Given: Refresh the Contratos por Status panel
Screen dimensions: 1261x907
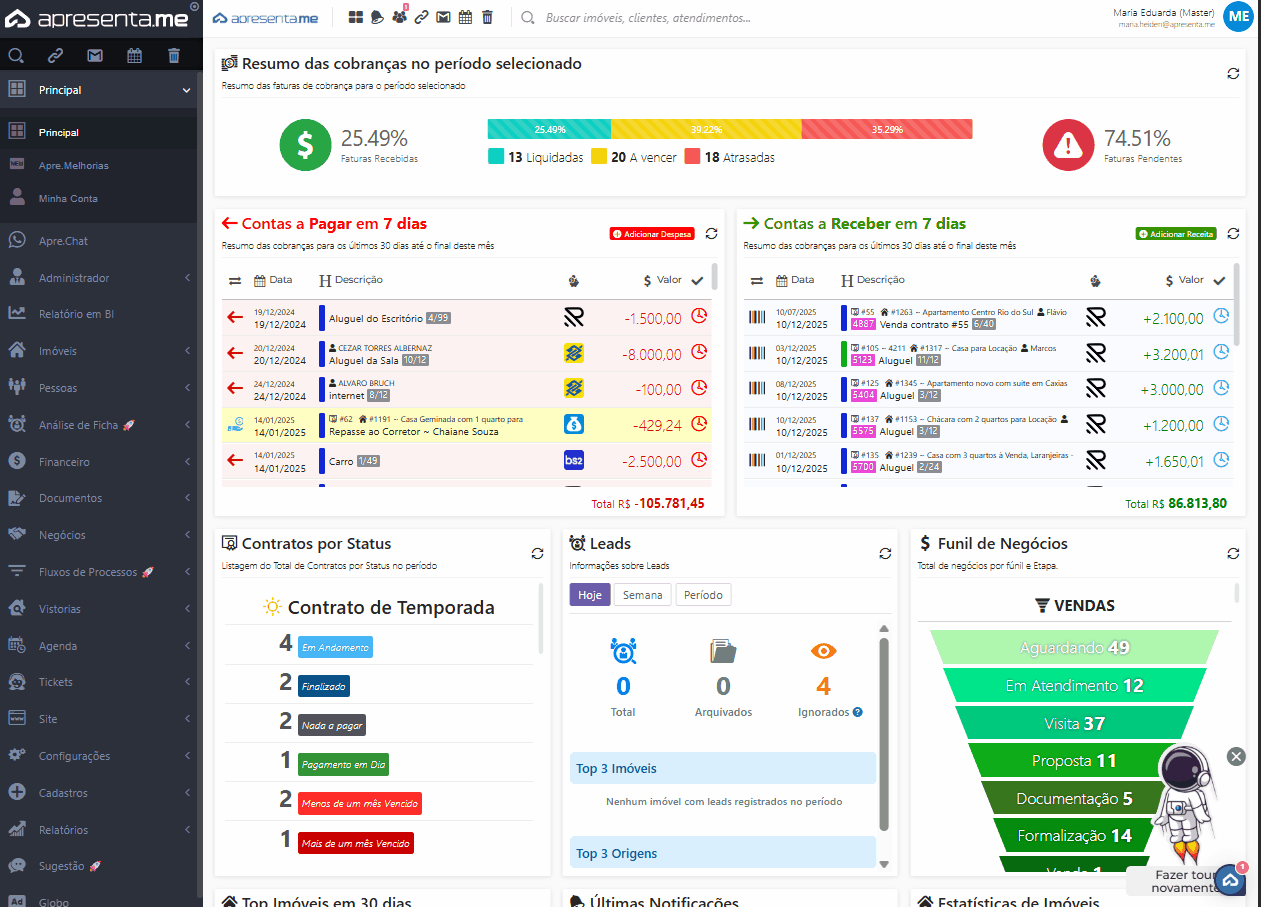Looking at the screenshot, I should coord(537,553).
